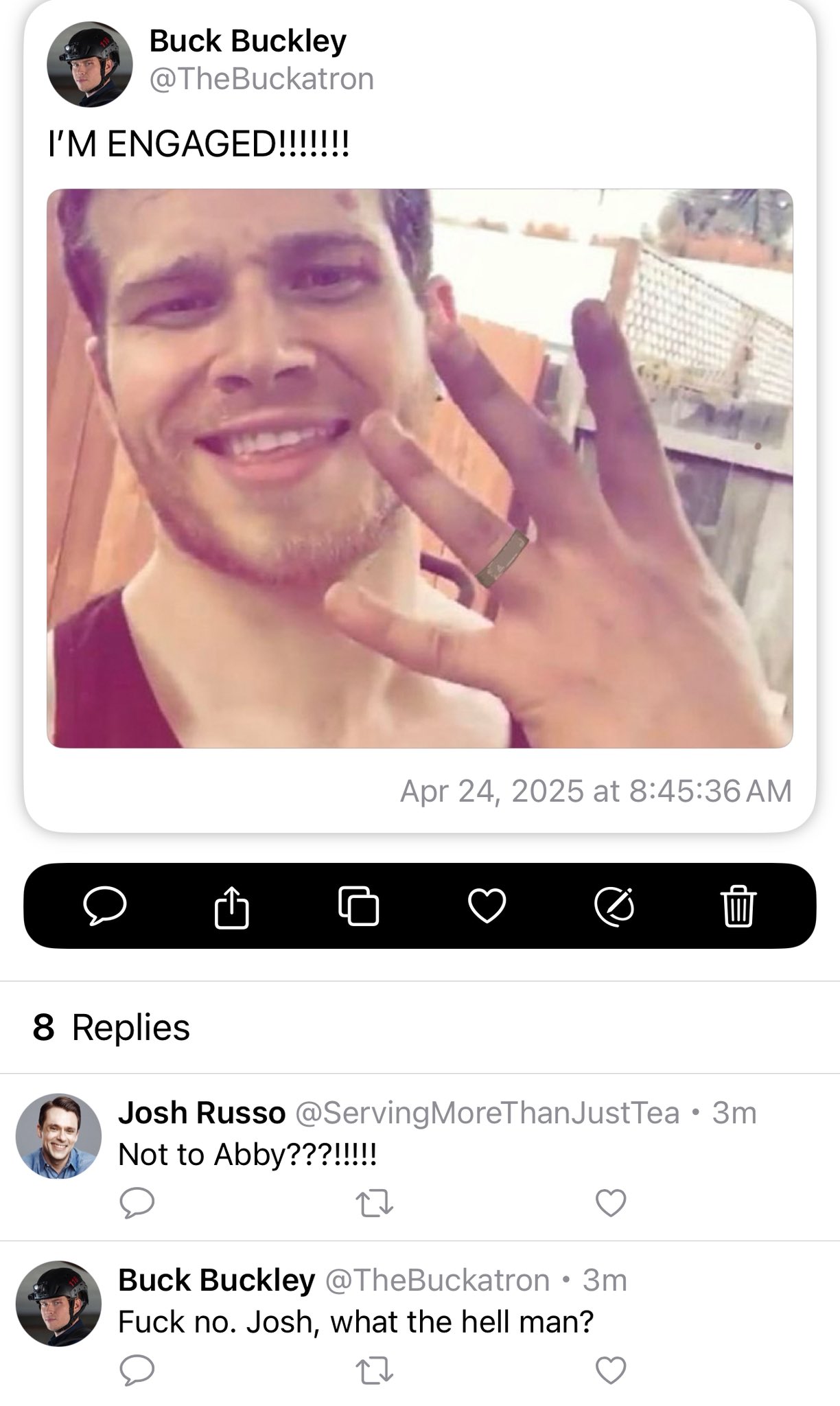The height and width of the screenshot is (1406, 840).
Task: Tap the share icon in black toolbar
Action: [x=231, y=906]
